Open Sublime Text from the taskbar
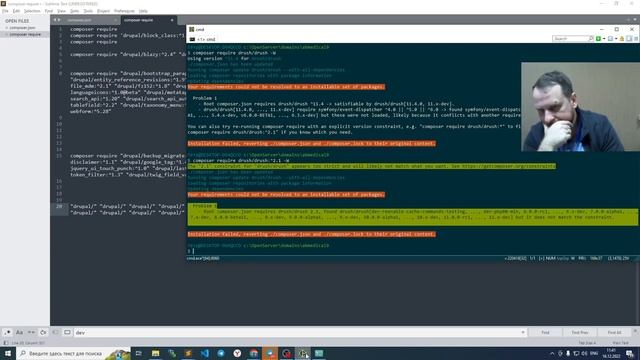The width and height of the screenshot is (640, 360). coord(188,353)
